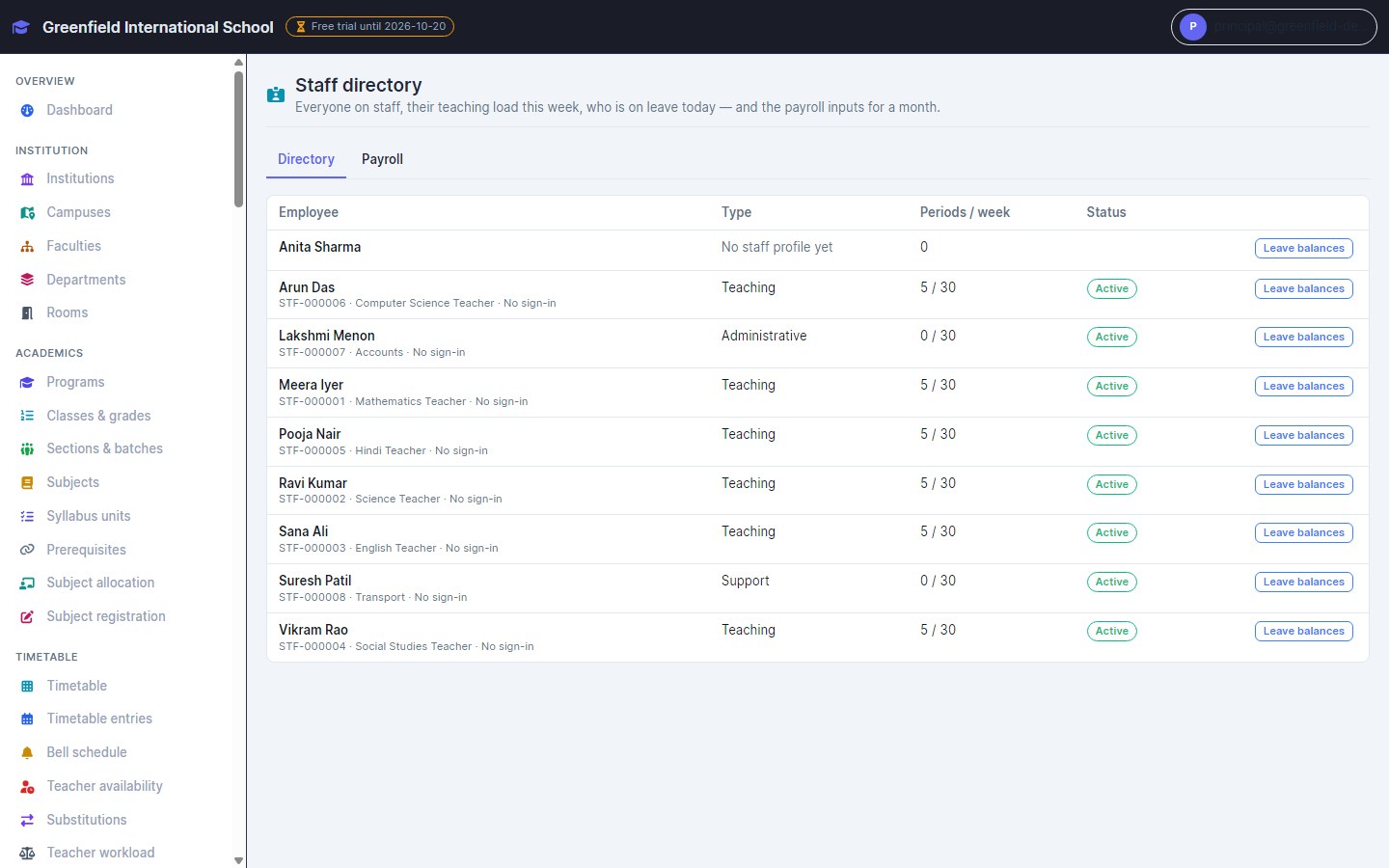The height and width of the screenshot is (868, 1389).
Task: Open Leave balances for Vikram Rao
Action: point(1303,632)
